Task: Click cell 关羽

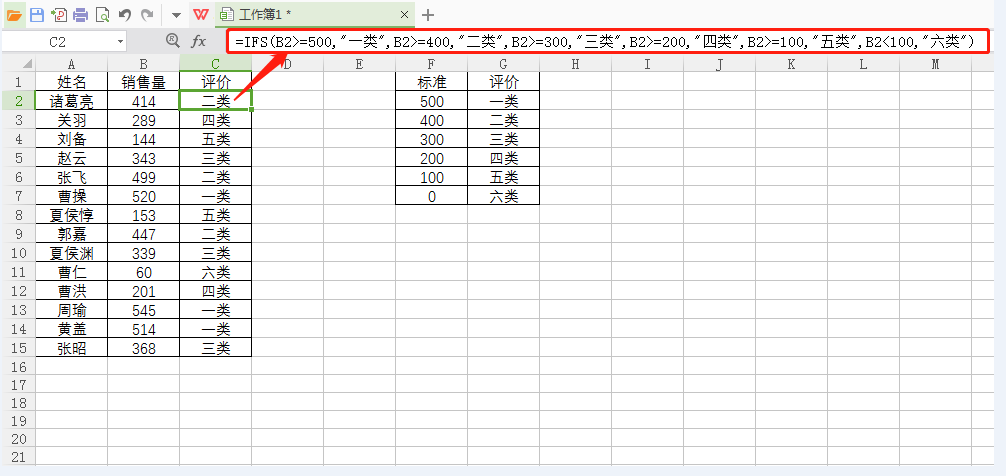Action: [x=71, y=120]
